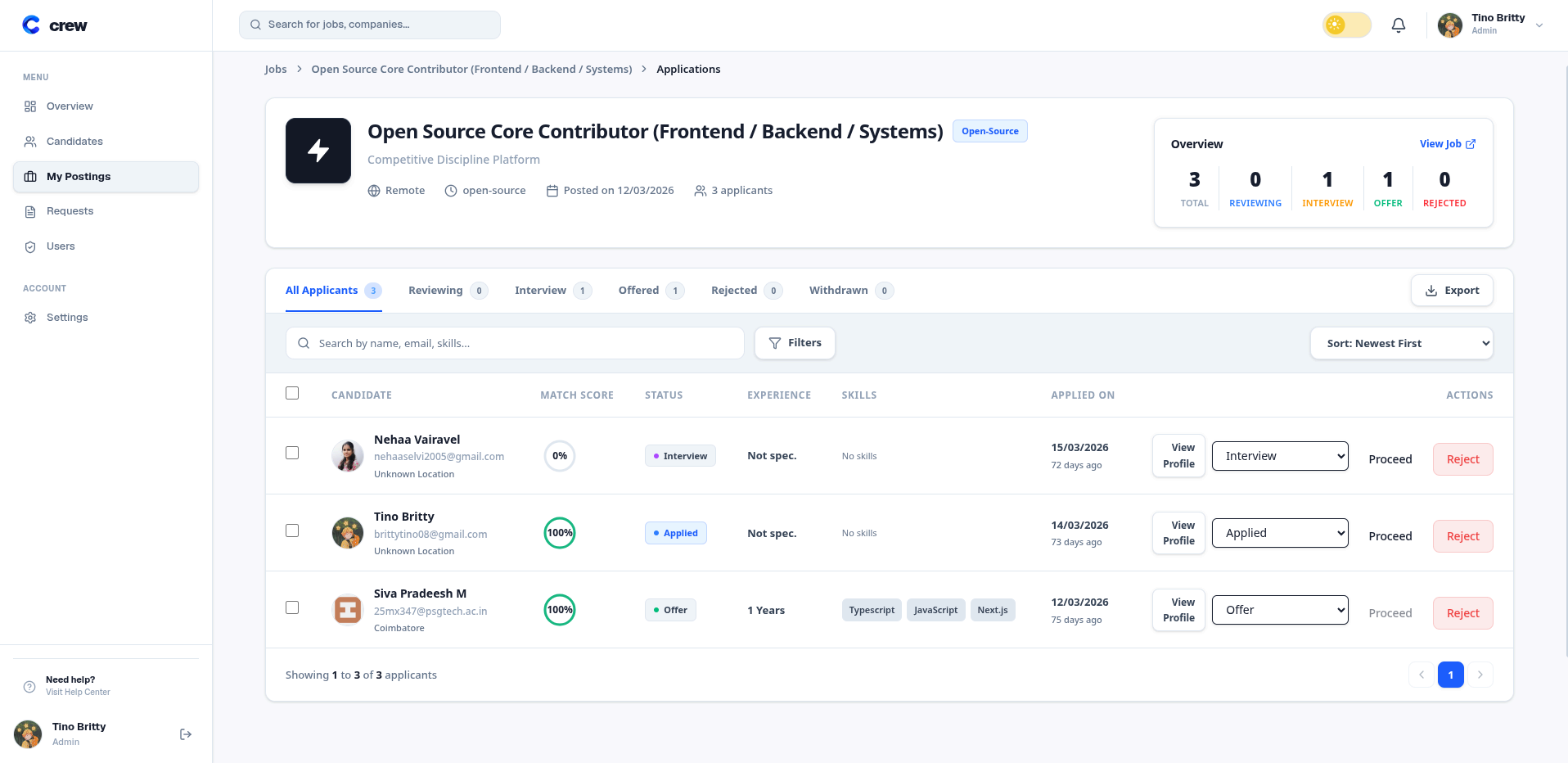Click the Remote globe icon
The image size is (1568, 763).
point(374,191)
